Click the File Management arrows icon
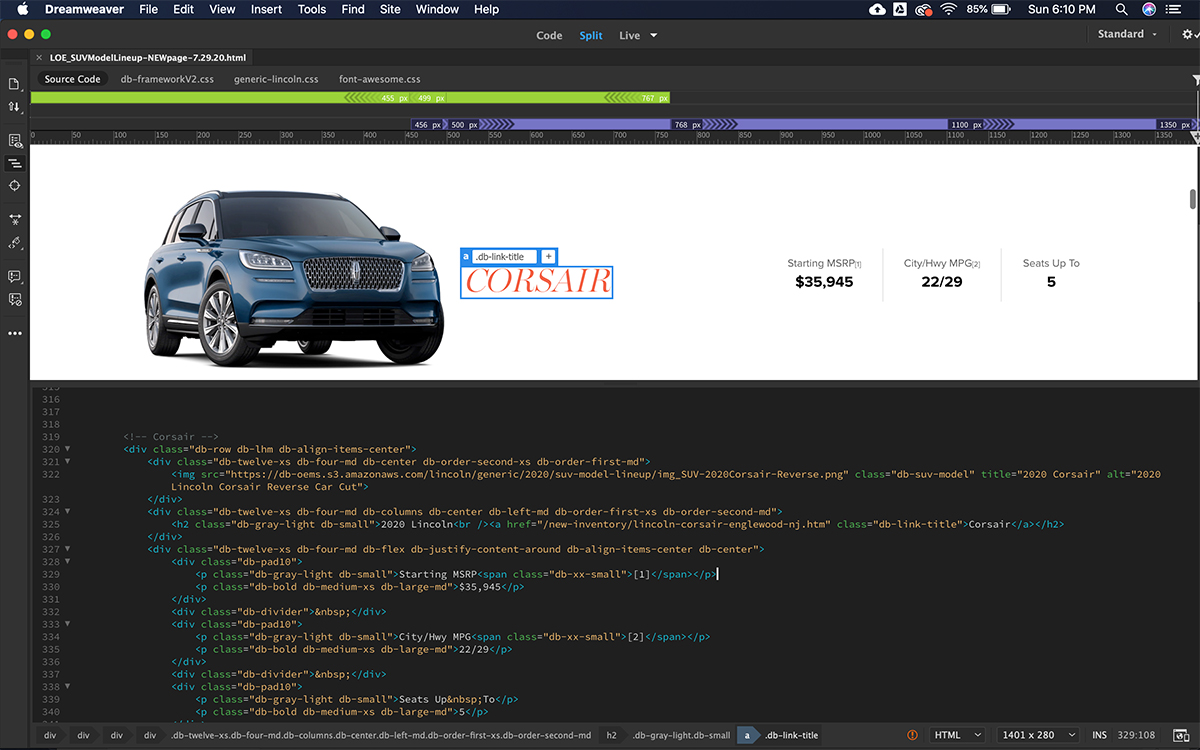The image size is (1200, 750). [x=14, y=106]
